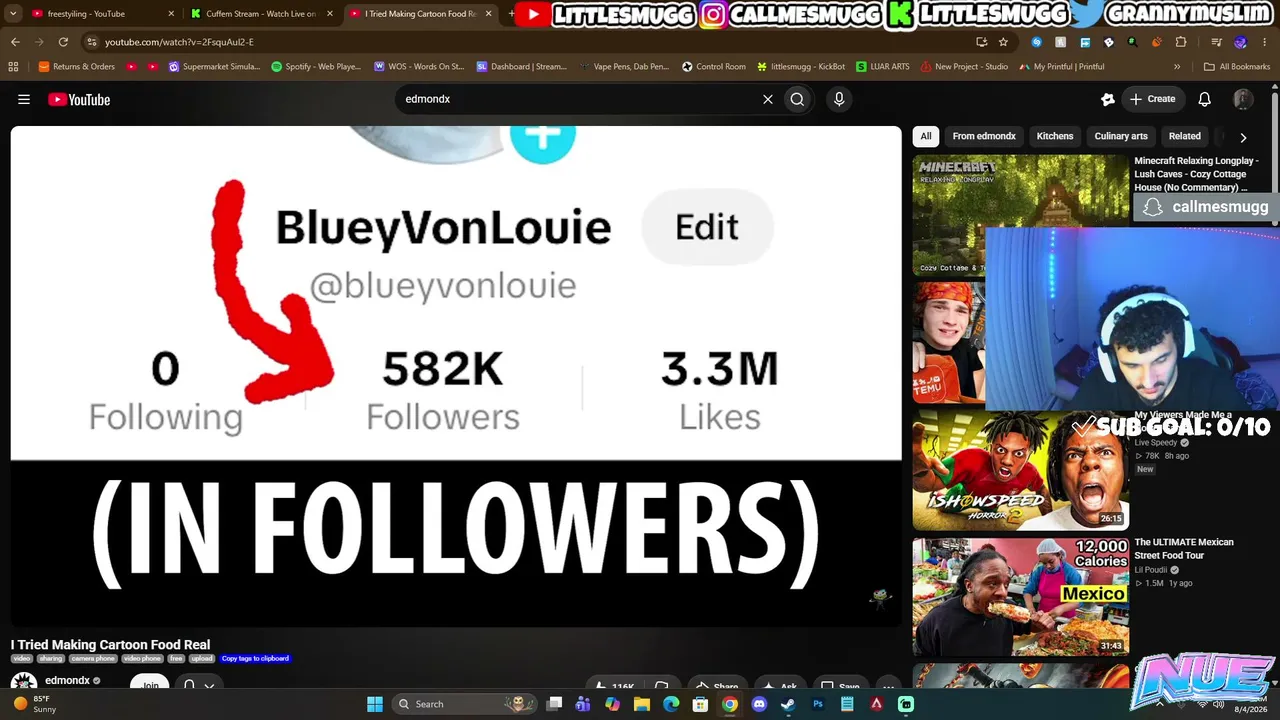Click the browser address bar URL
This screenshot has width=1280, height=720.
(179, 42)
